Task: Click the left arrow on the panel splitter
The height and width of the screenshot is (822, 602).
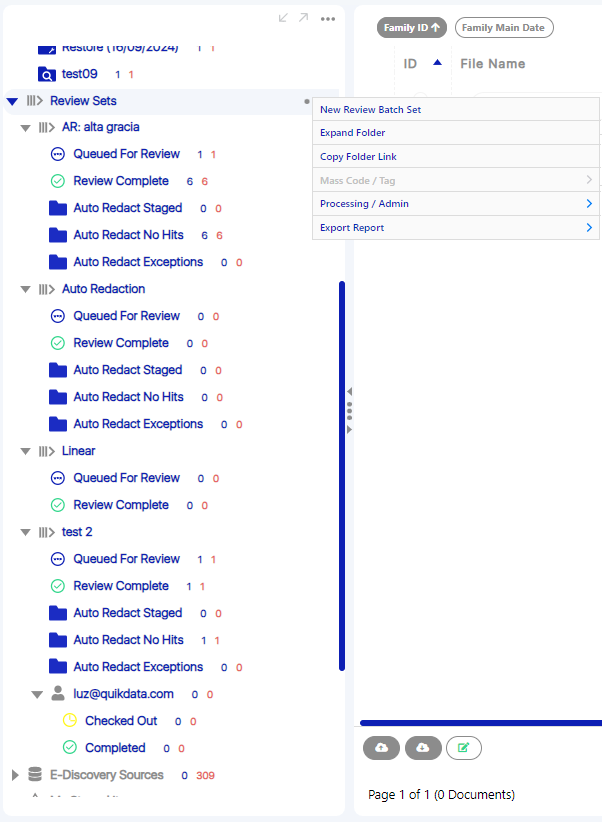Action: pyautogui.click(x=349, y=392)
